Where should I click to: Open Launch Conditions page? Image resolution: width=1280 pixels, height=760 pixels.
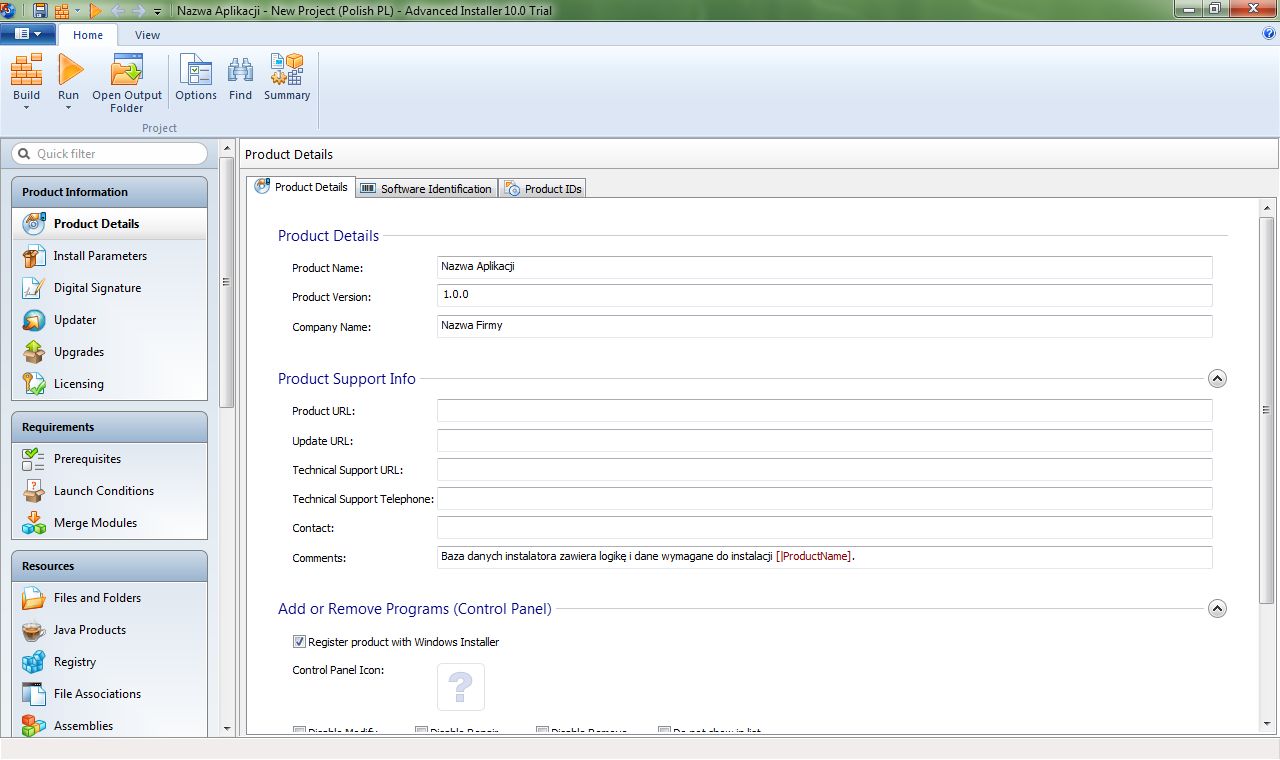[110, 491]
